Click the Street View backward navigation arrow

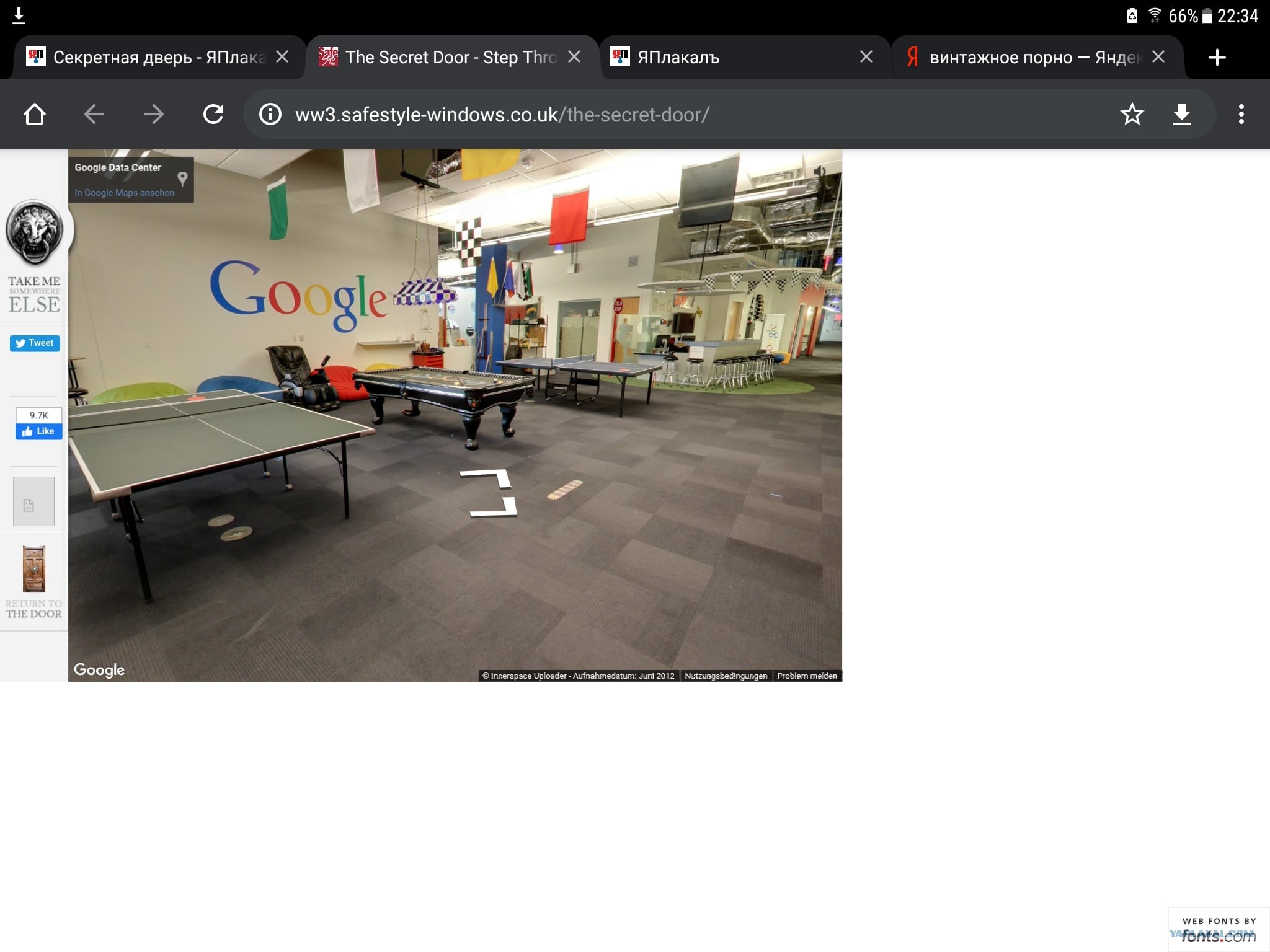click(494, 508)
